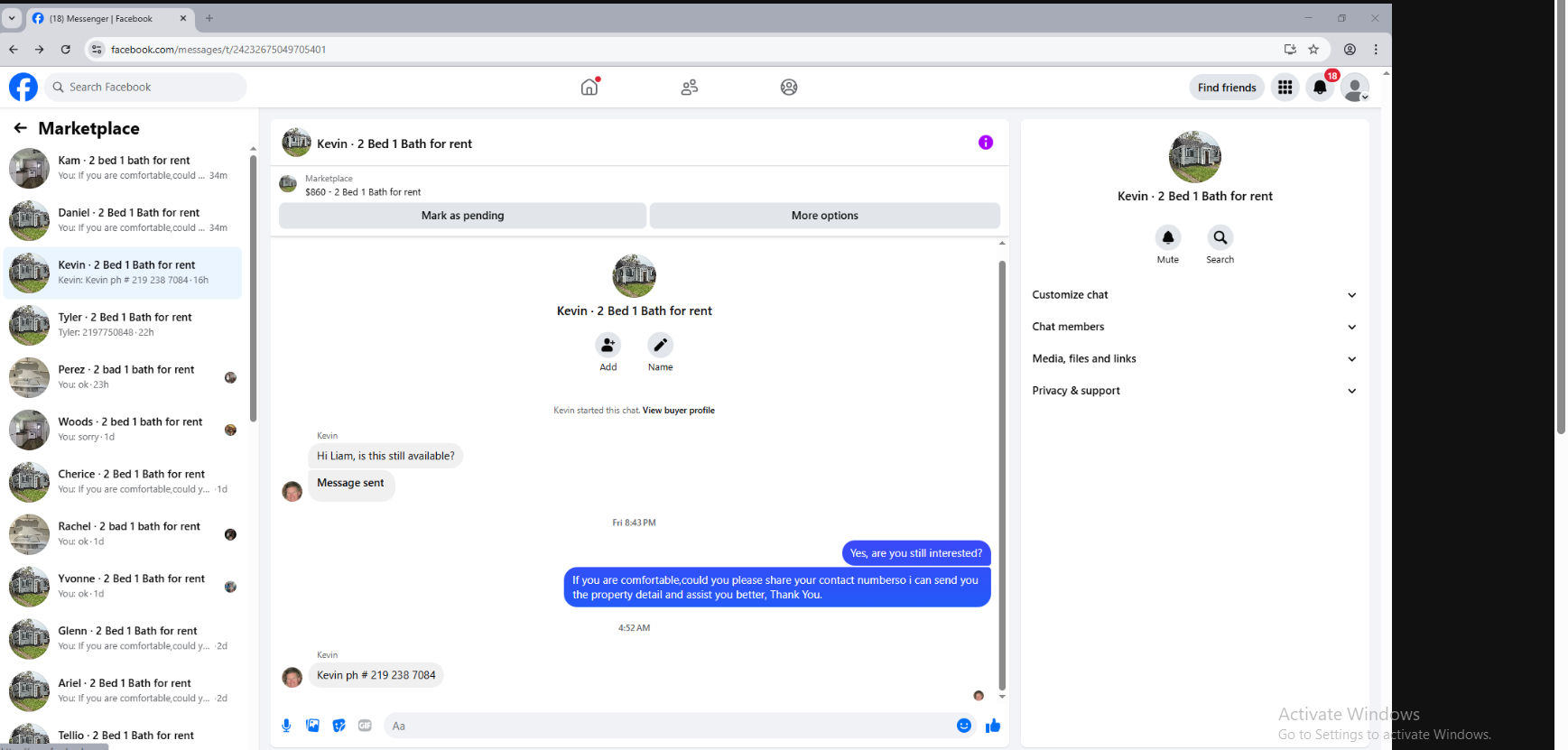Open Ariel 2 Bed 1 Bath conversation
Viewport: 1568px width, 750px height.
tap(123, 691)
